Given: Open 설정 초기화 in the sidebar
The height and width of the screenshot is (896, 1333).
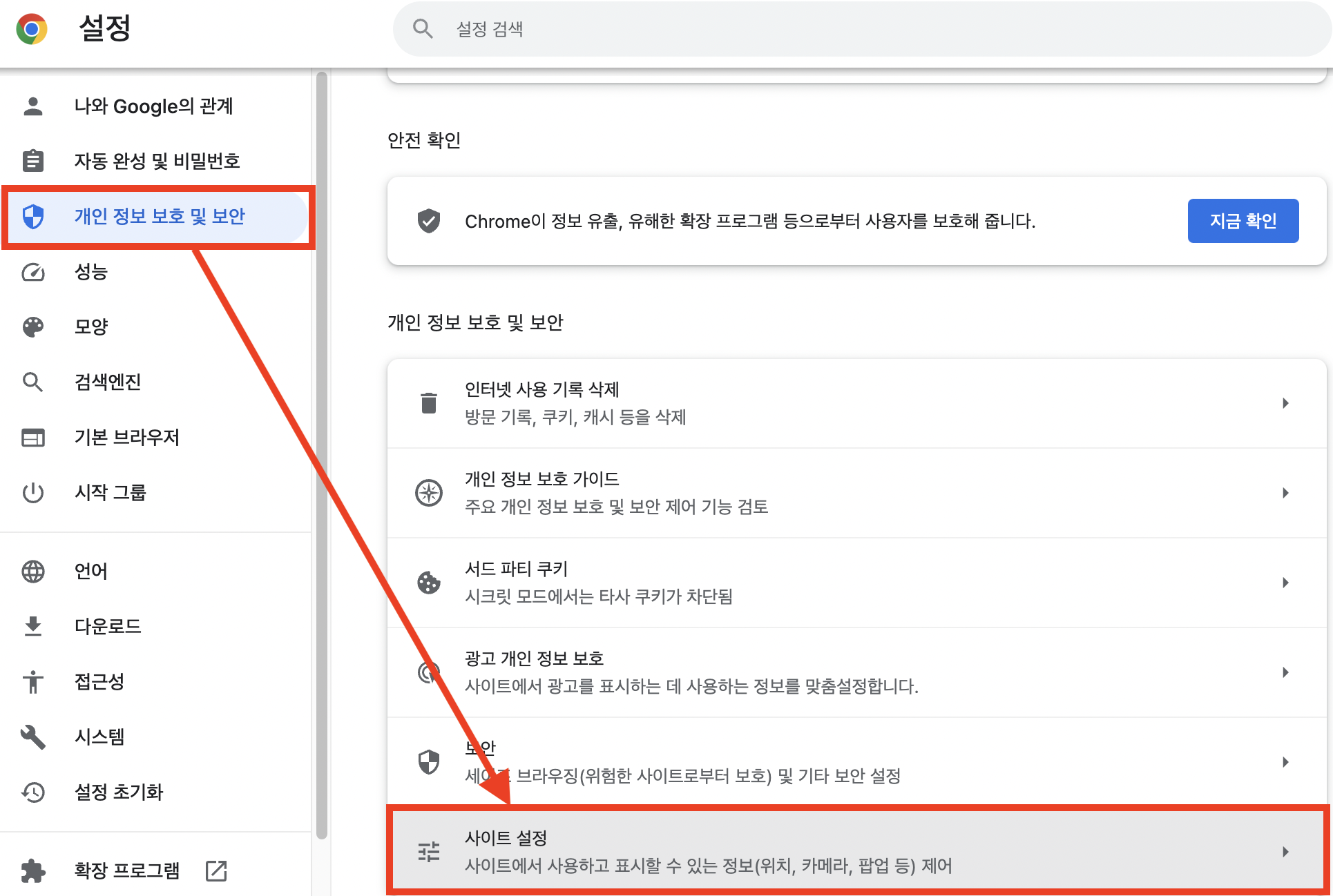Looking at the screenshot, I should tap(119, 792).
